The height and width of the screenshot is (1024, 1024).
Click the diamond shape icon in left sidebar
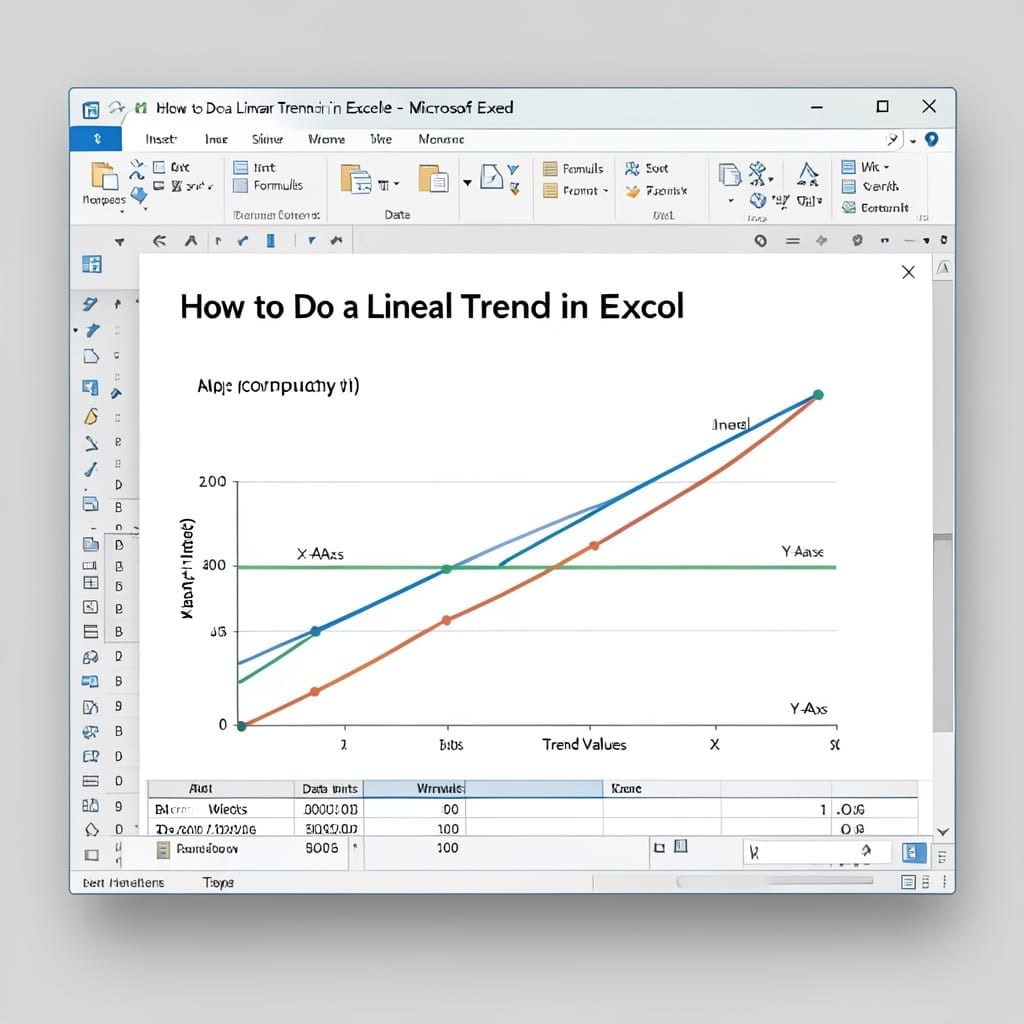click(x=91, y=830)
